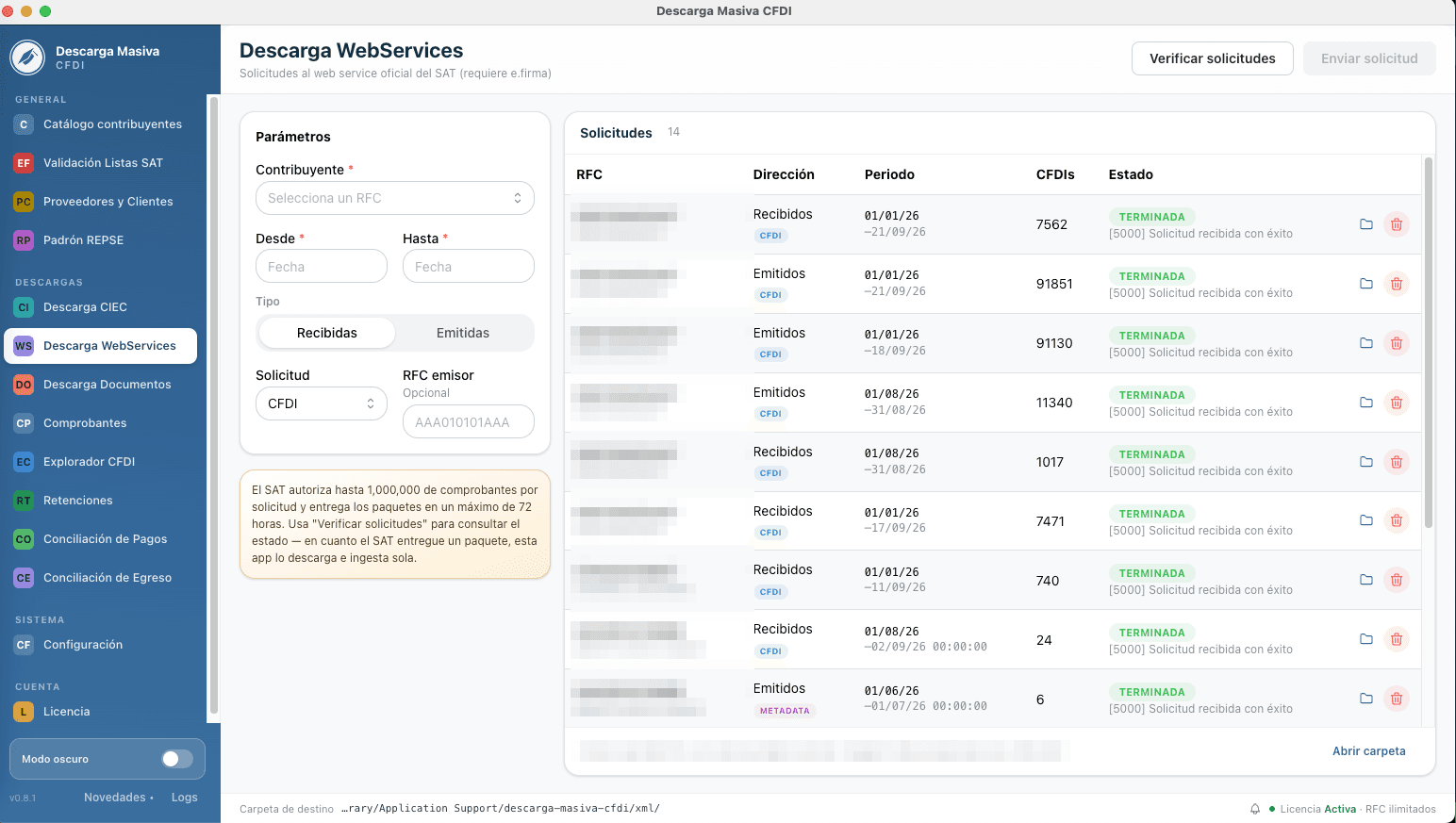This screenshot has height=823, width=1456.
Task: Open folder for the 7562 CFDIs request
Action: tap(1365, 224)
